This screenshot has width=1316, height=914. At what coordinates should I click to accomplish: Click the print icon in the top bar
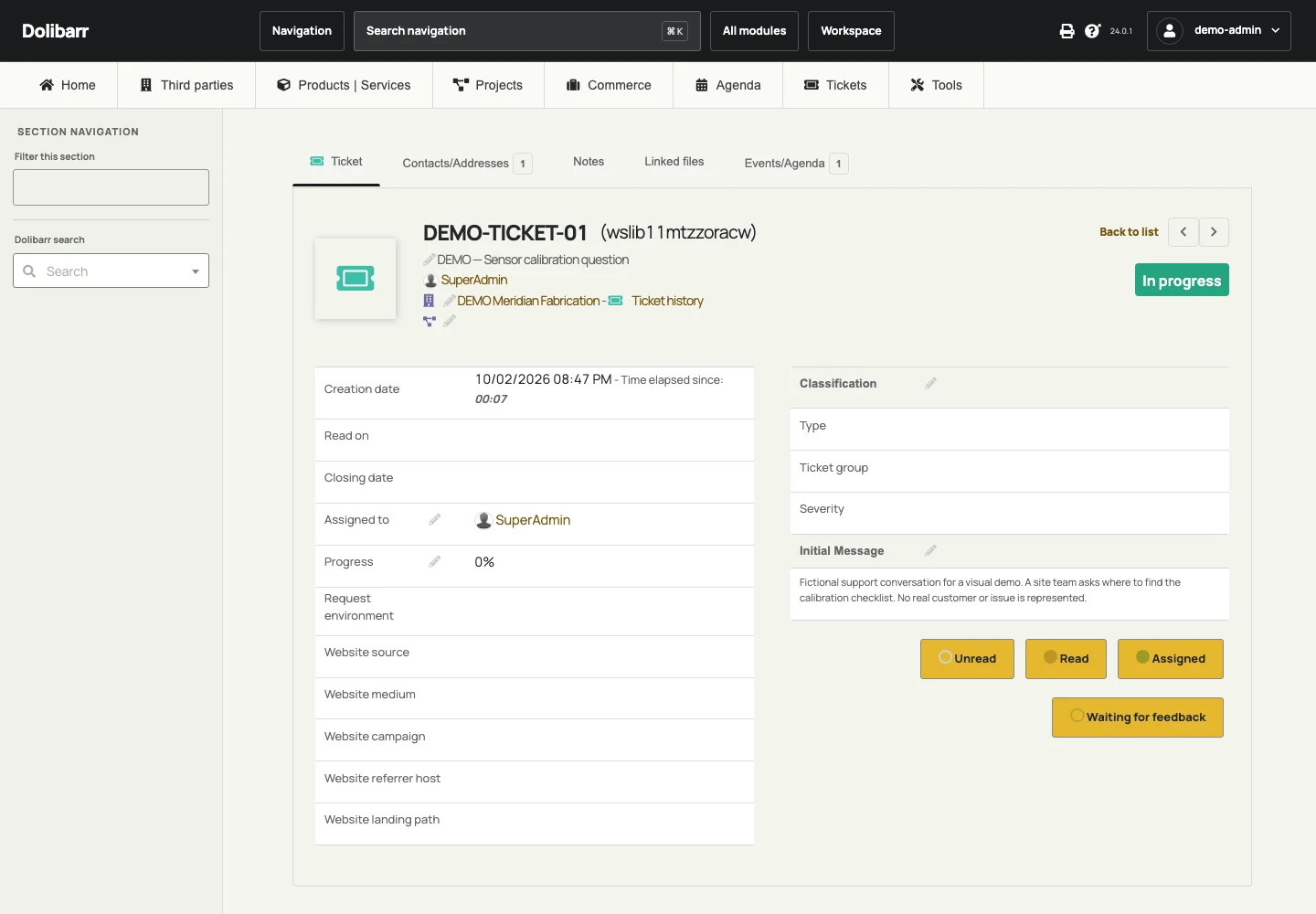(x=1067, y=31)
